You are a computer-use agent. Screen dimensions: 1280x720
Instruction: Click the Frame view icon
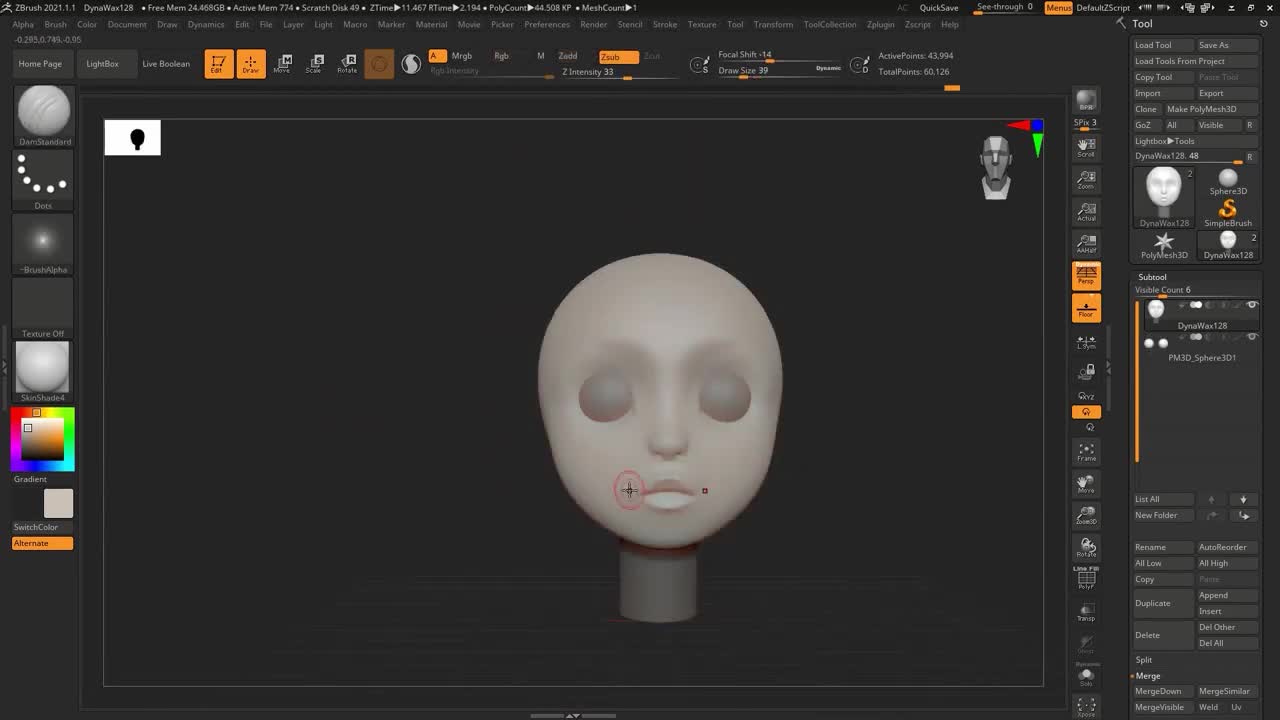click(1086, 452)
